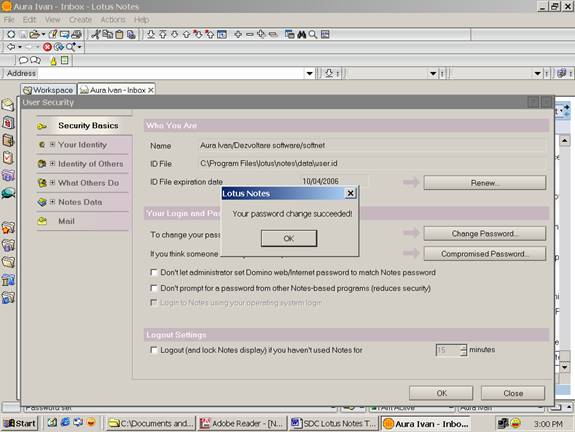575x432 pixels.
Task: Click the open-folder toolbar icon
Action: coord(34,34)
